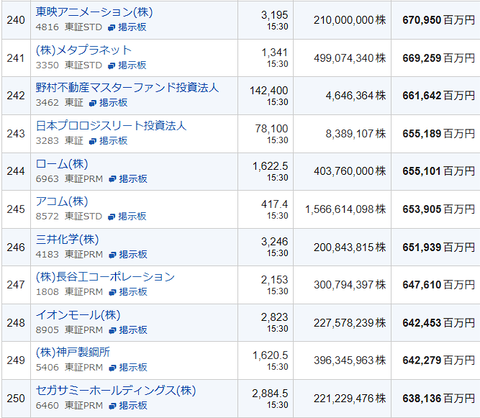Click 掲示板 icon for 三井化学
The width and height of the screenshot is (480, 418).
coord(113,255)
